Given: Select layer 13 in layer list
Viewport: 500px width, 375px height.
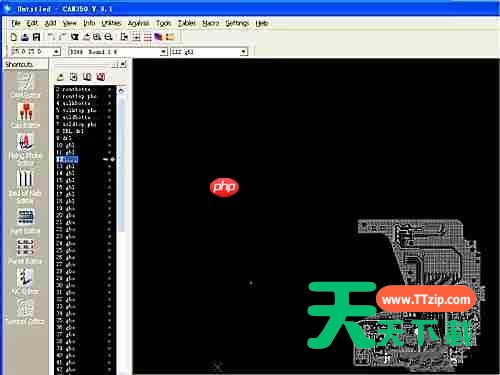Looking at the screenshot, I should 85,166.
